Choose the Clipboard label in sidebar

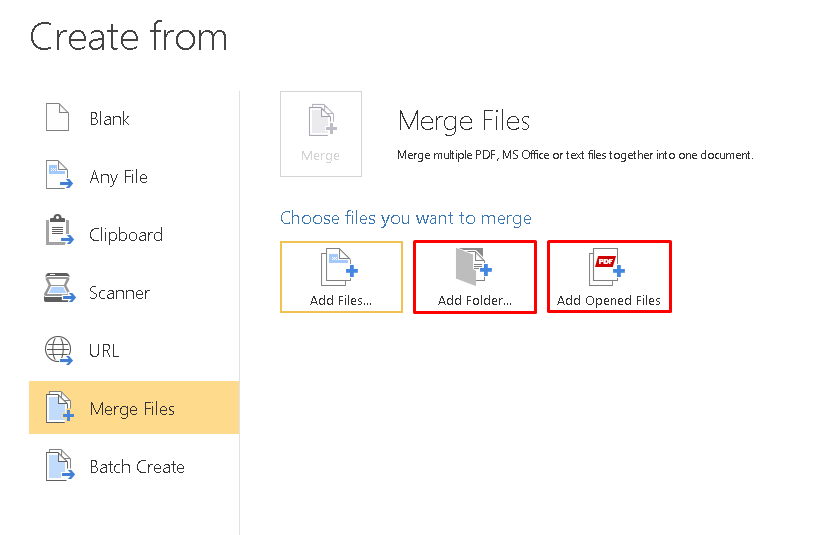[x=126, y=235]
